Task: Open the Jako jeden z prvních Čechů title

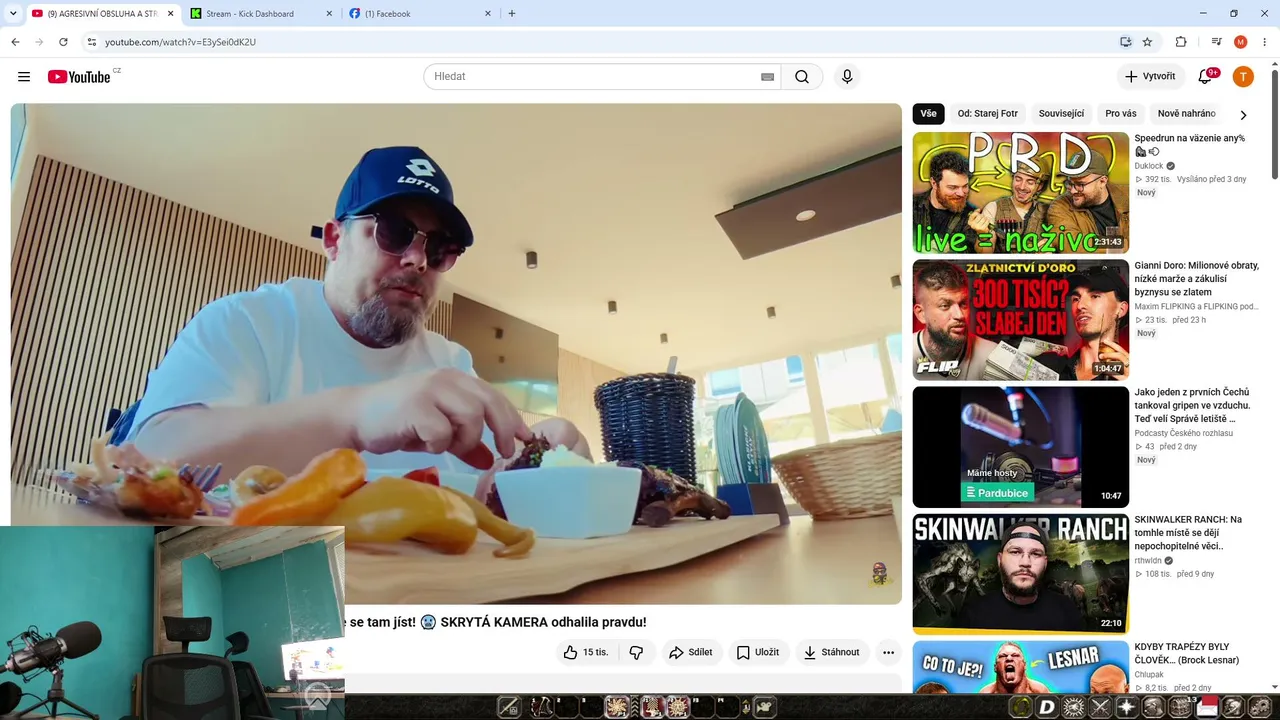Action: pos(1192,405)
